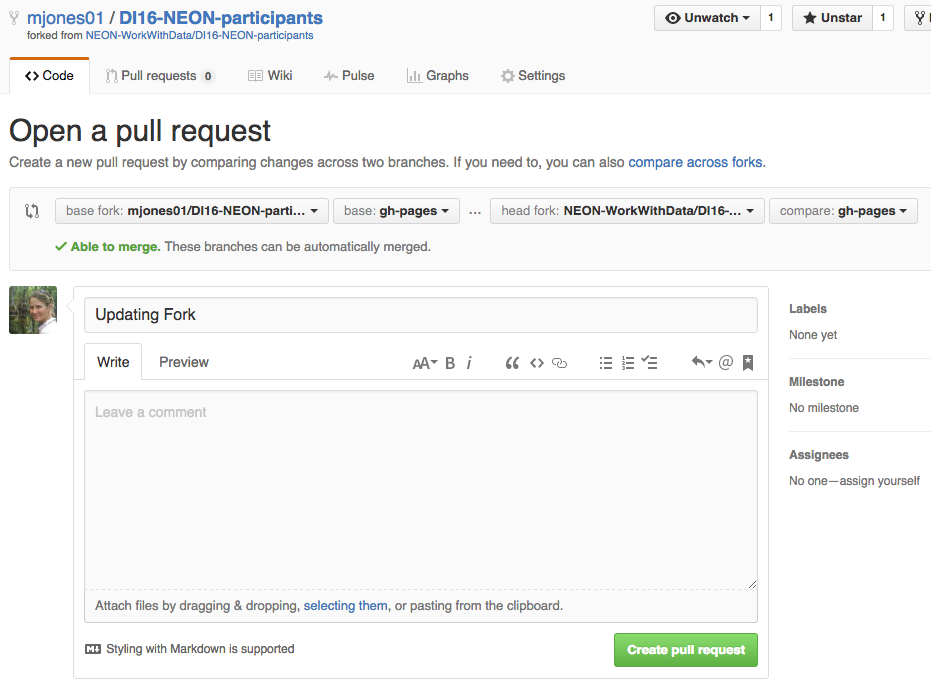The width and height of the screenshot is (931, 689).
Task: Click the Markdown logo icon
Action: pos(93,649)
